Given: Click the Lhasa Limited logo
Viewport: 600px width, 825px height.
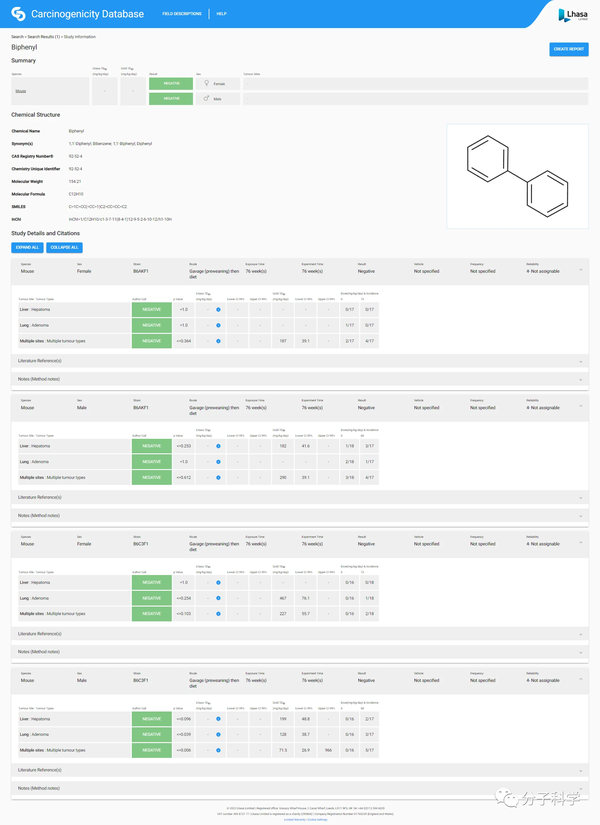Looking at the screenshot, I should click(x=573, y=15).
